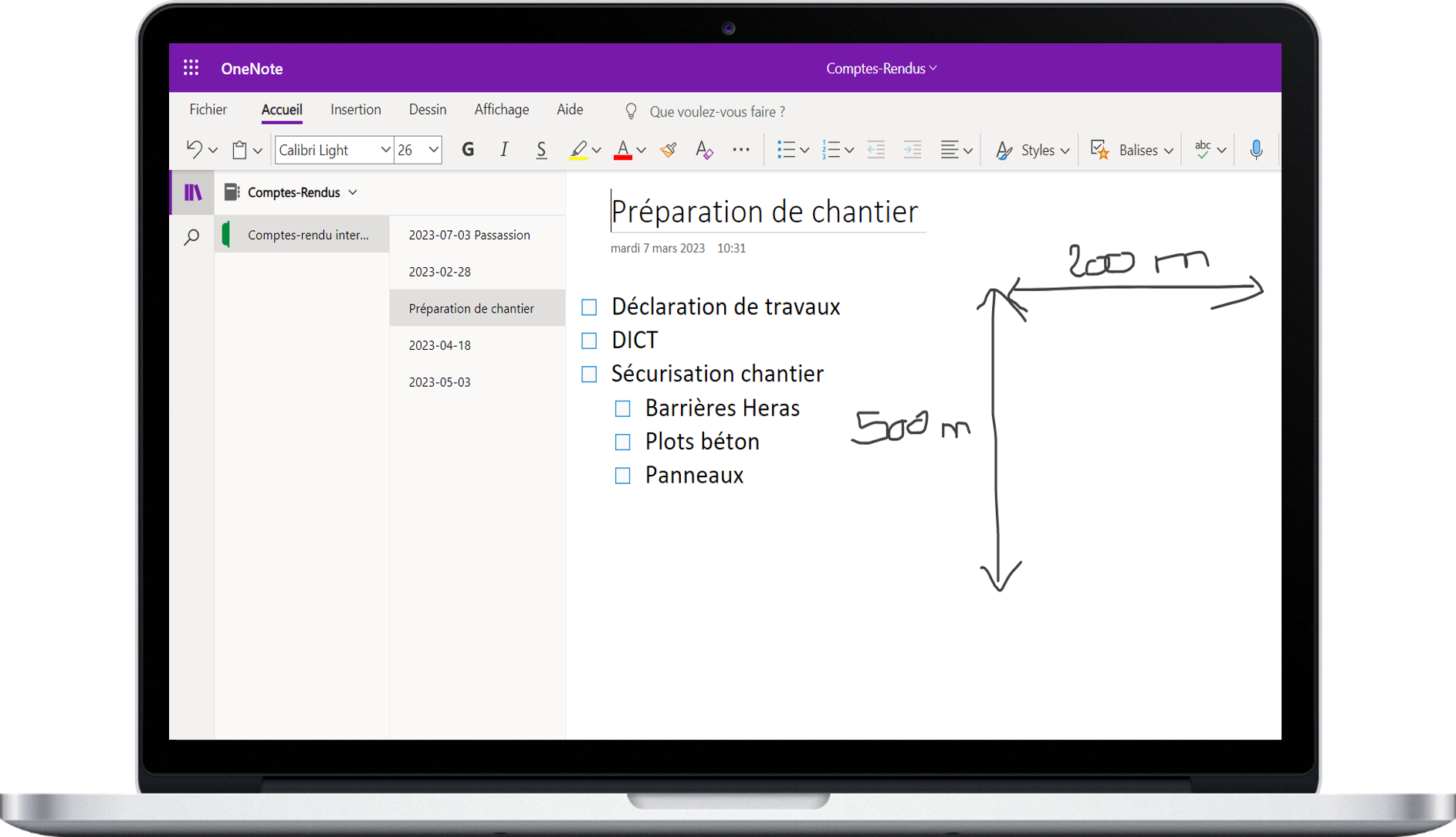Expand the Comptes-Rendus title bar dropdown
Viewport: 1456px width, 837px height.
tap(933, 68)
